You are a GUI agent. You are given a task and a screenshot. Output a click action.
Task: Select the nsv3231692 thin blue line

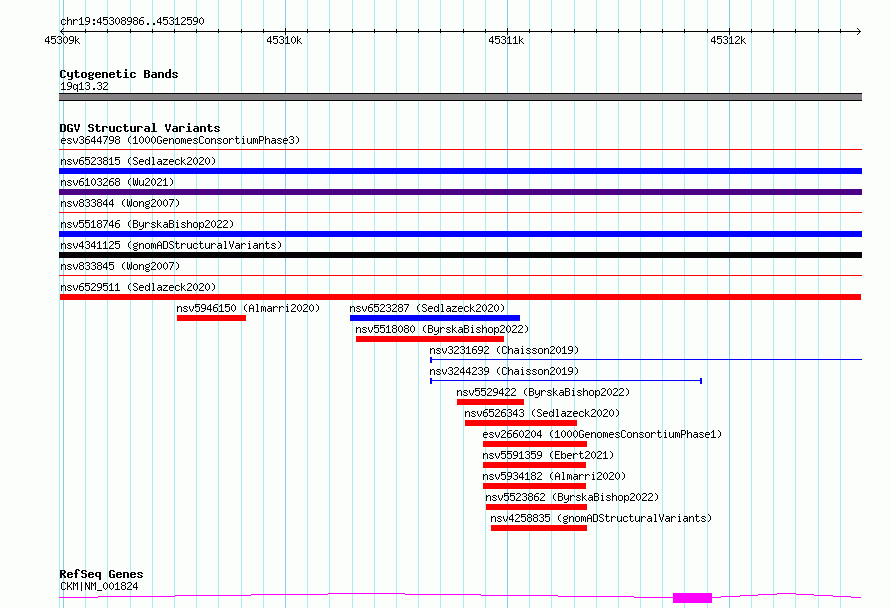point(646,359)
